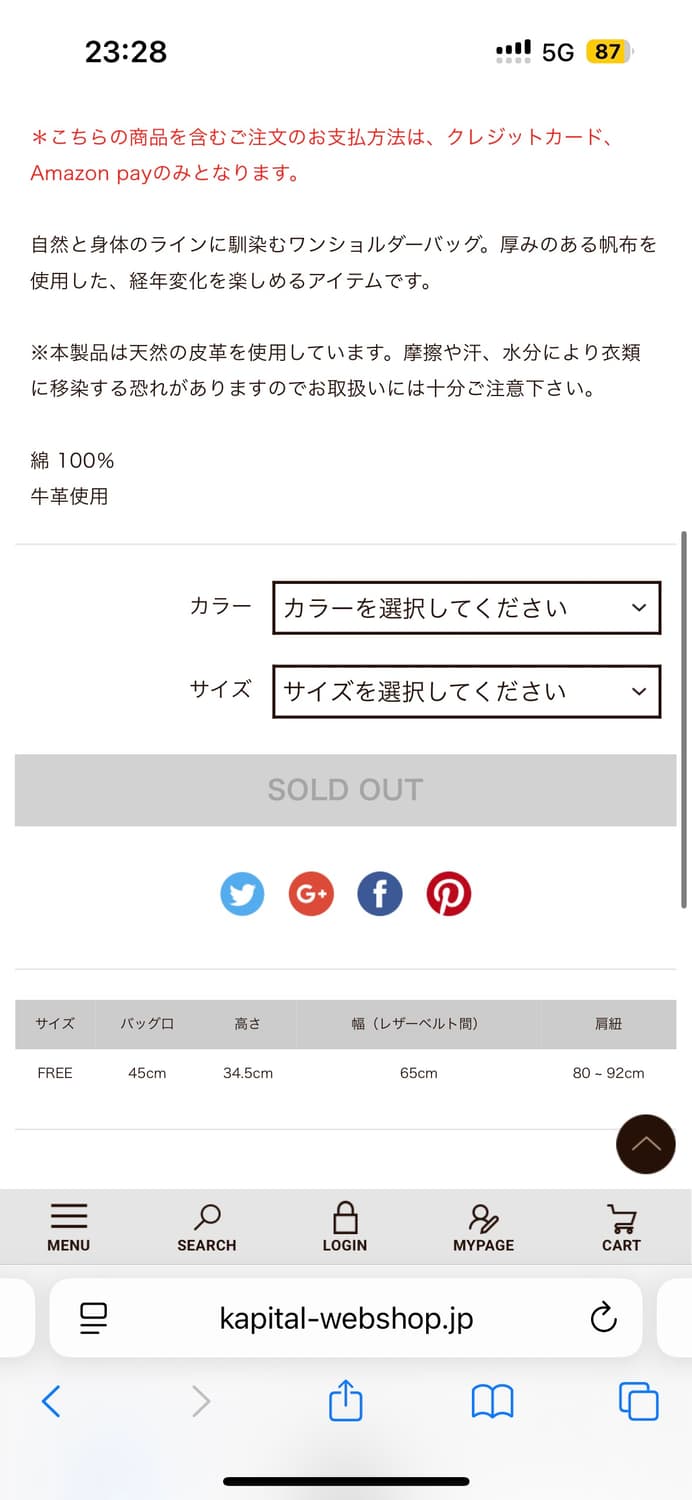Open MYPAGE from bottom nav
This screenshot has height=1500, width=692.
[483, 1228]
